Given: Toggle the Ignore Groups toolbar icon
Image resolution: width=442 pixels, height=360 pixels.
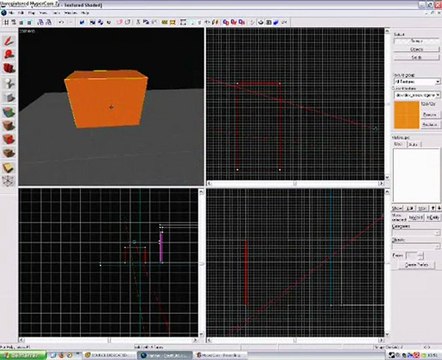Looking at the screenshot, I should [x=108, y=22].
